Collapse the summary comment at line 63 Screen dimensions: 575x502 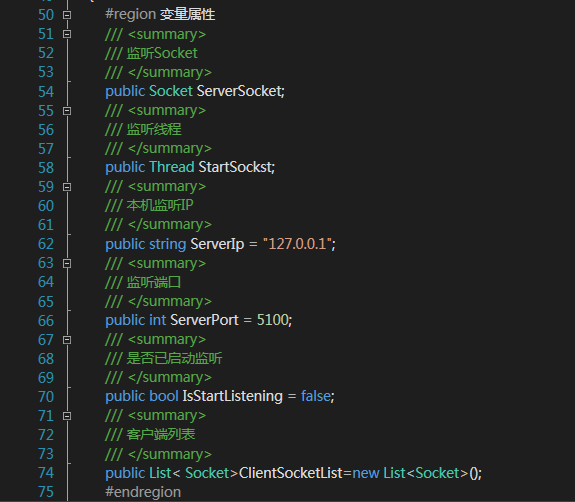(67, 263)
